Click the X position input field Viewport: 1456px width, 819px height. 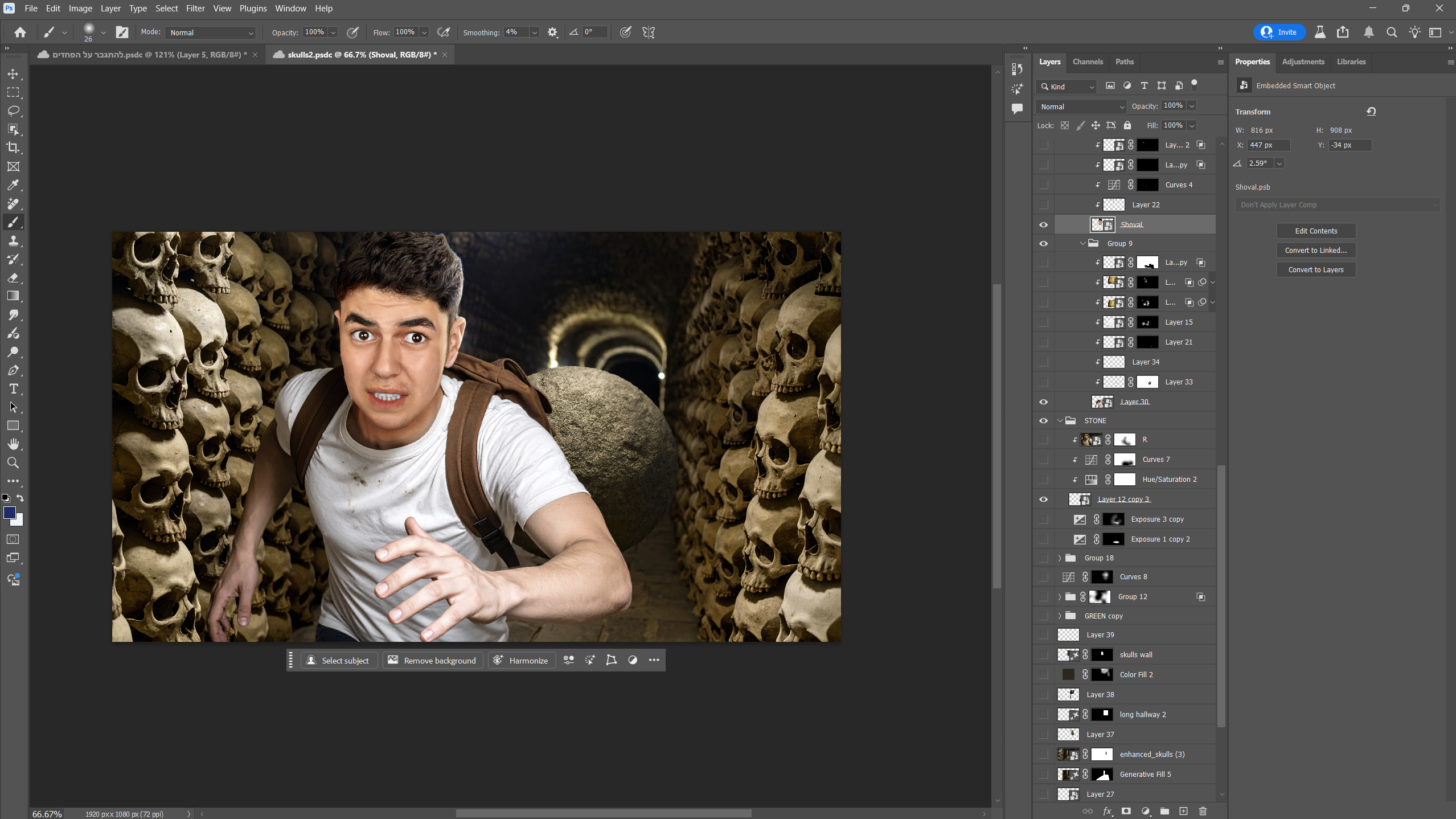1268,145
